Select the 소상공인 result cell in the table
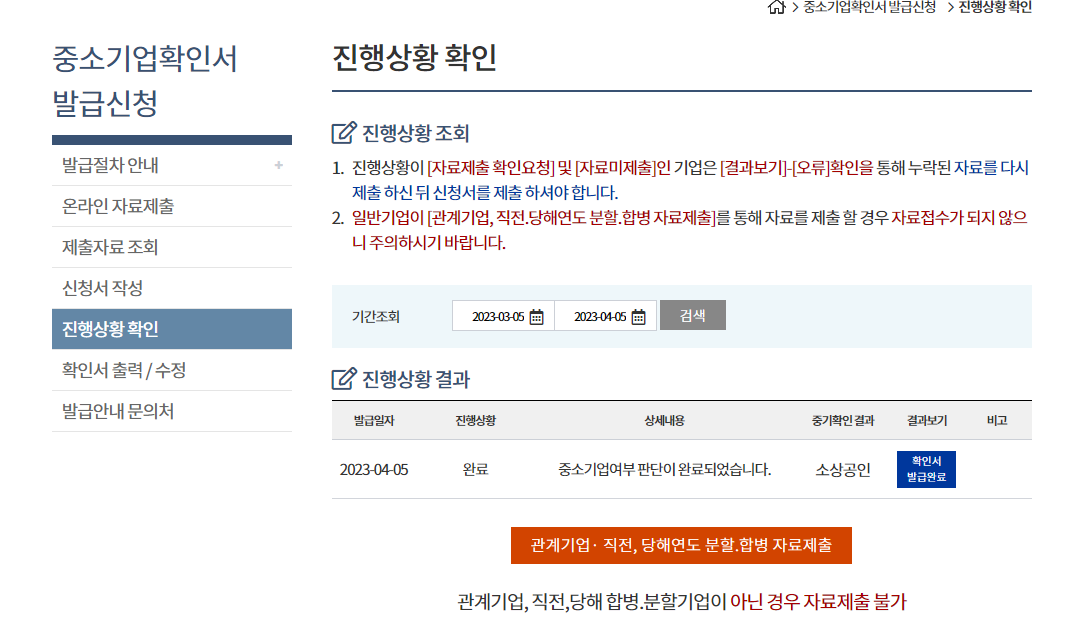The image size is (1065, 623). (843, 469)
